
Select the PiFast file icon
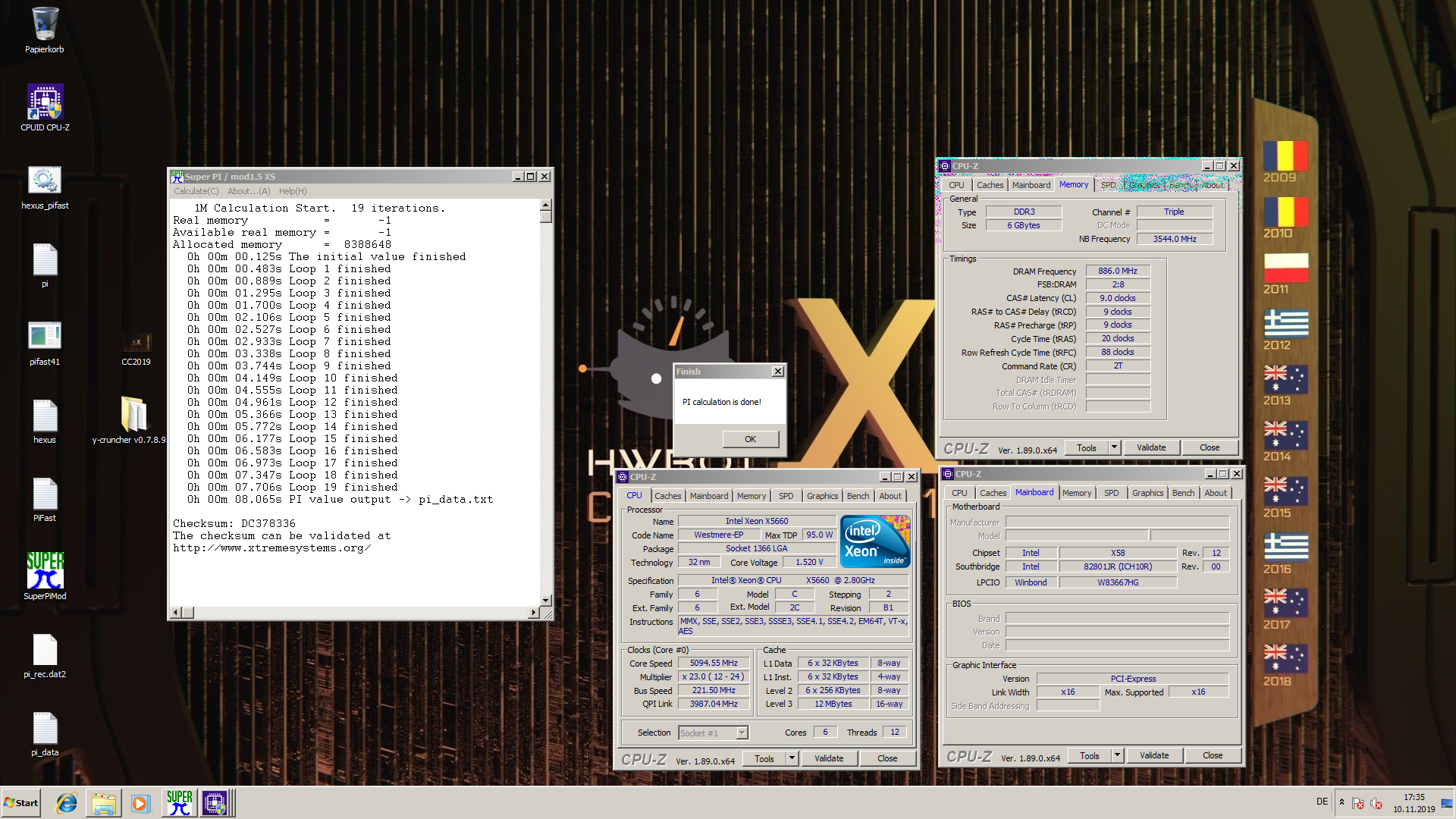pos(45,499)
